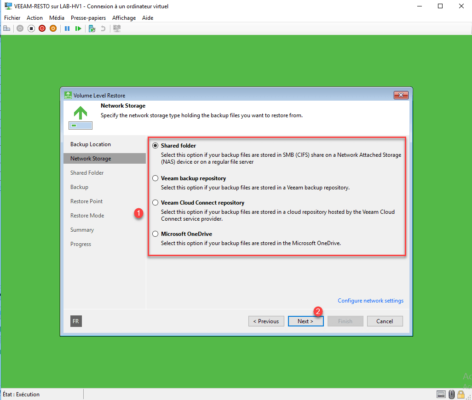Click the orange Save state toolbar icon
This screenshot has width=472, height=400.
(53, 29)
